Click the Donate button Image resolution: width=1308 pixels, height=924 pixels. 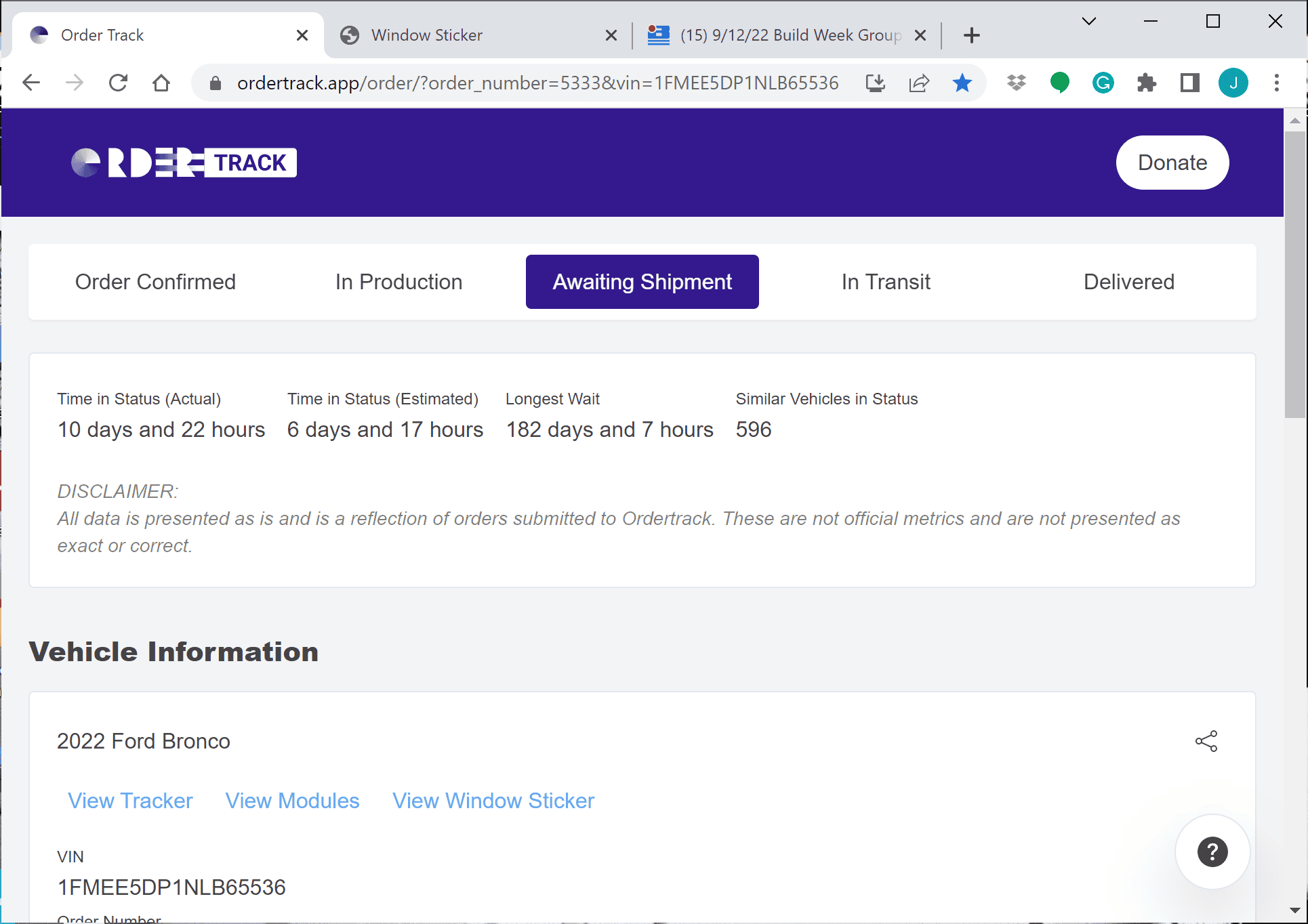(x=1172, y=163)
